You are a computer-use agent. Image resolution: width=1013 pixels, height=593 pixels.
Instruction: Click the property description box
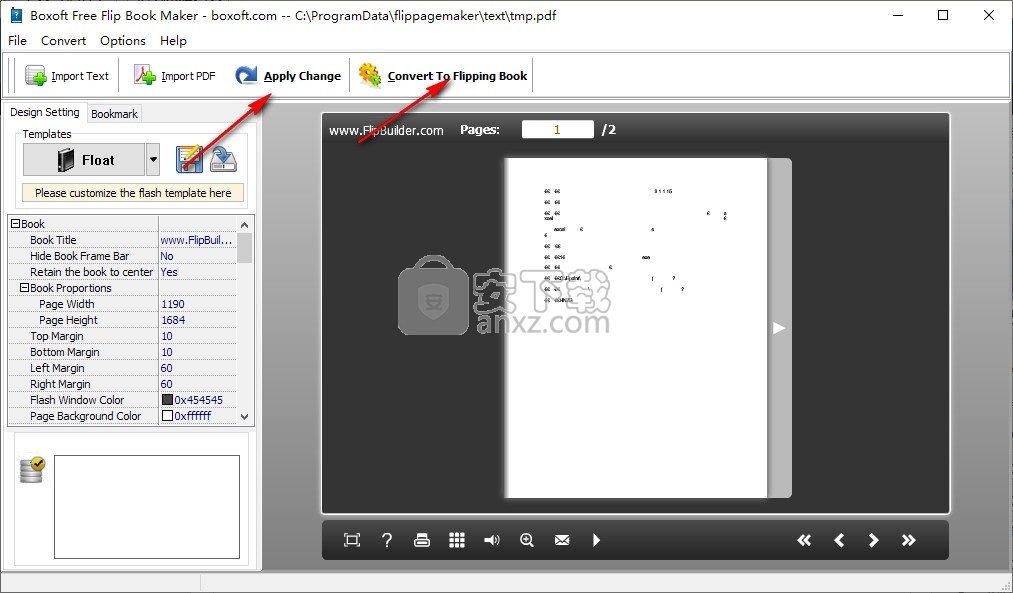[x=147, y=507]
